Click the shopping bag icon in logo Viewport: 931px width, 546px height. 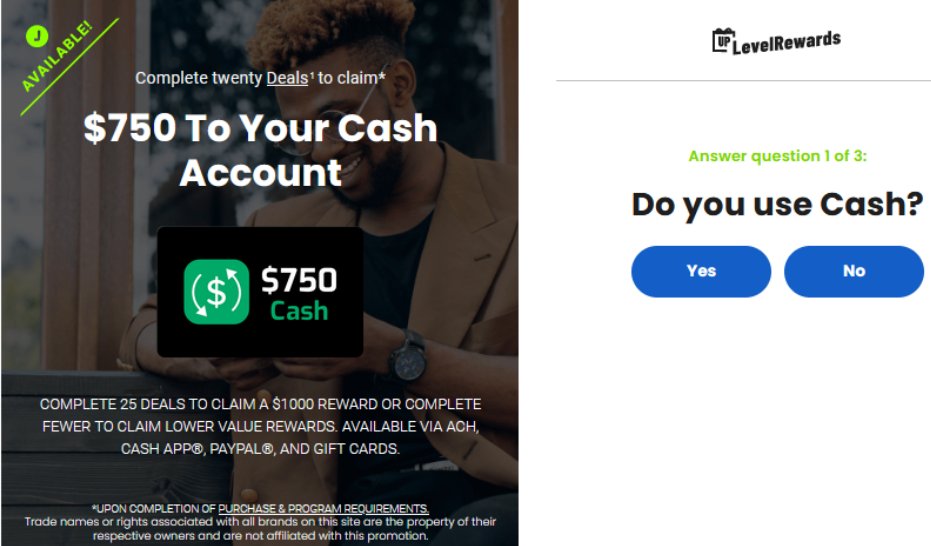pos(723,40)
